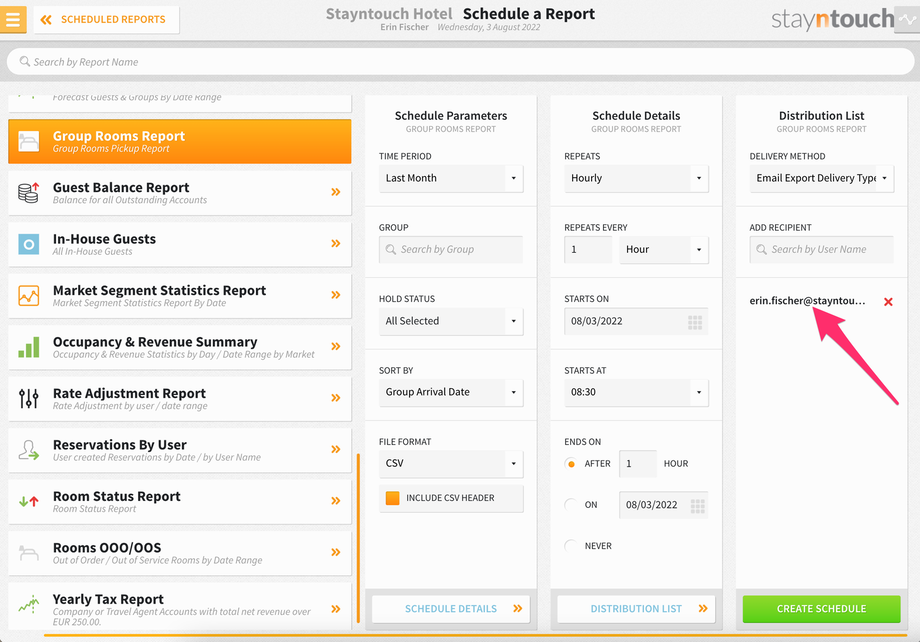This screenshot has width=920, height=642.
Task: Expand Rate Adjustment Report chevron
Action: pyautogui.click(x=336, y=398)
